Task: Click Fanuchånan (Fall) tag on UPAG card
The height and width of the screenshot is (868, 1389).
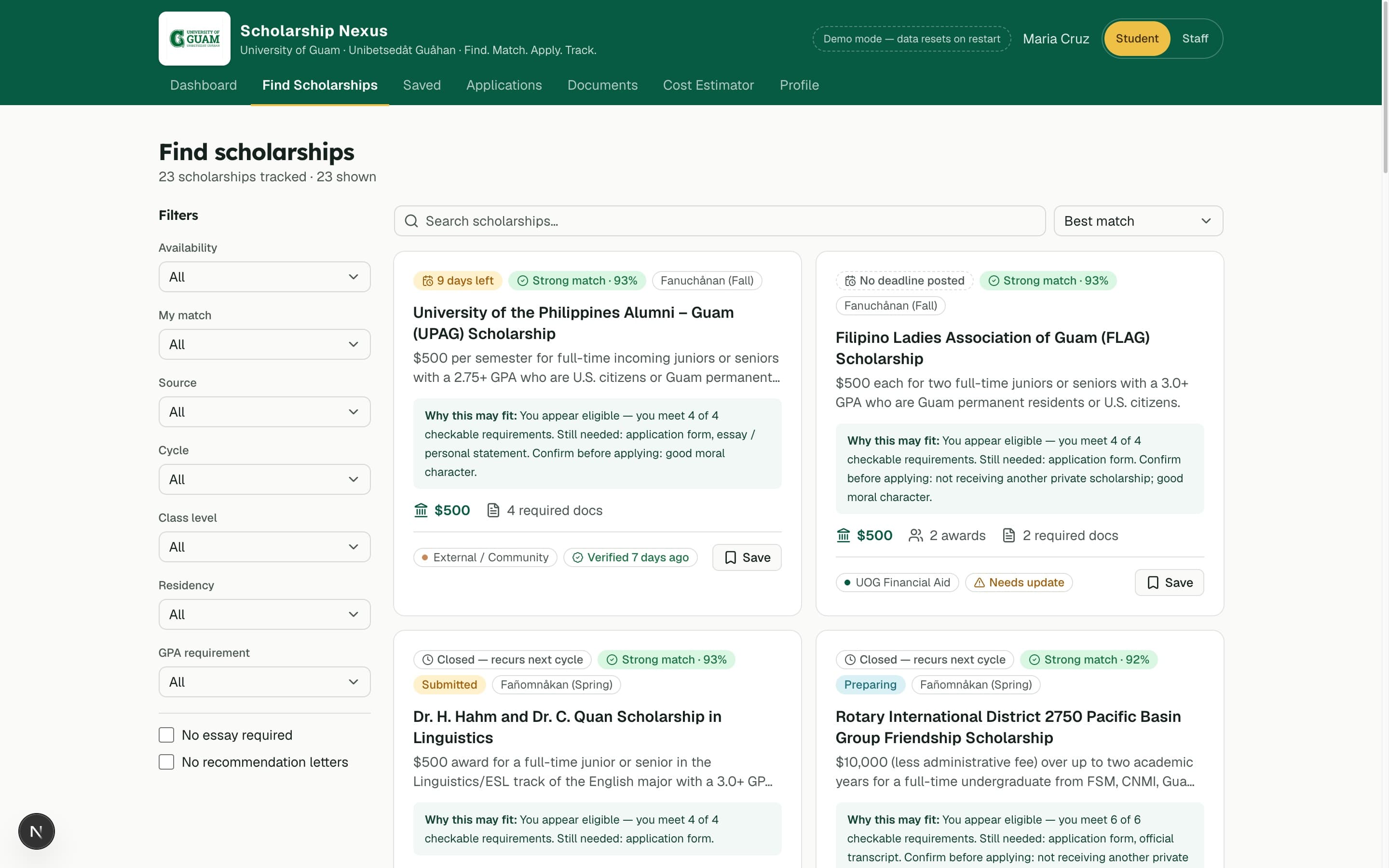Action: [707, 281]
